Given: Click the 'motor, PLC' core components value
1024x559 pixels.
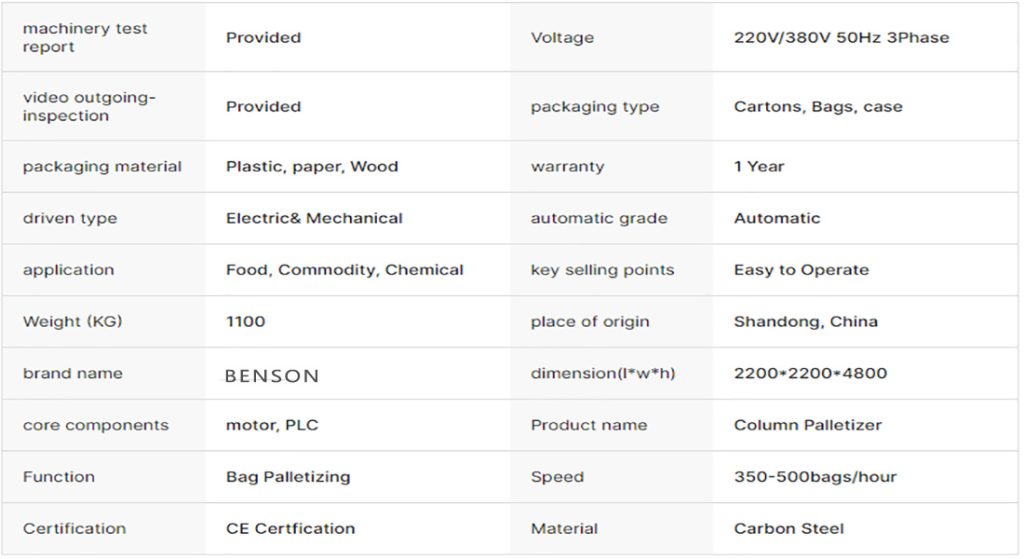Looking at the screenshot, I should pyautogui.click(x=272, y=425).
